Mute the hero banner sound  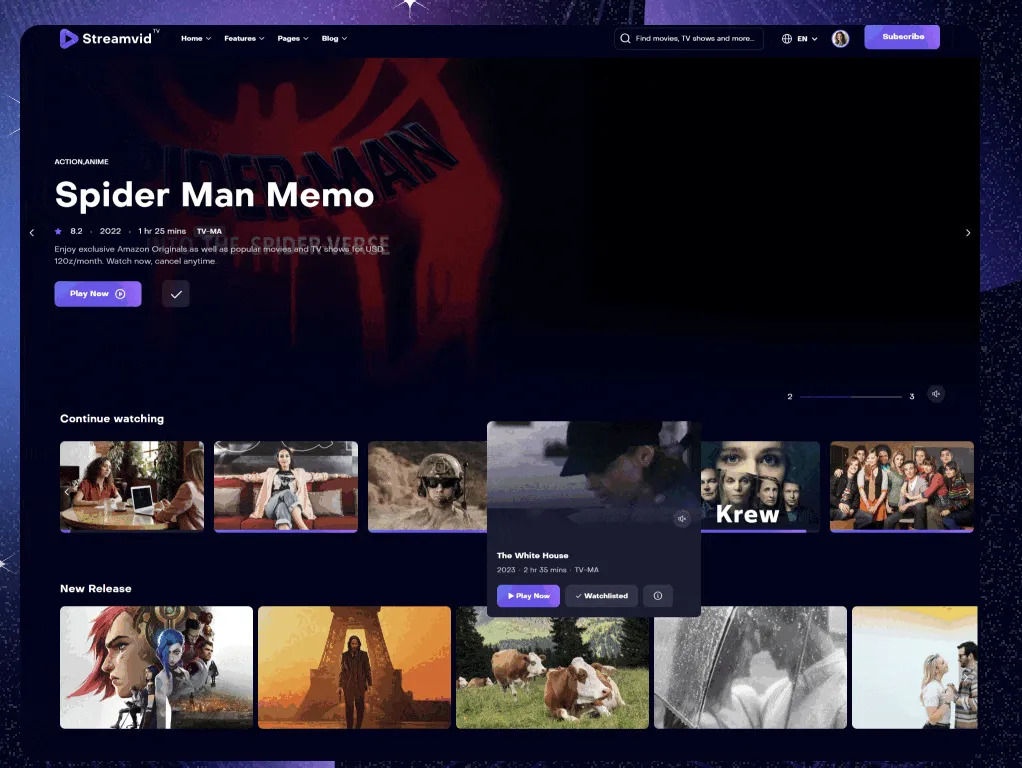coord(936,394)
